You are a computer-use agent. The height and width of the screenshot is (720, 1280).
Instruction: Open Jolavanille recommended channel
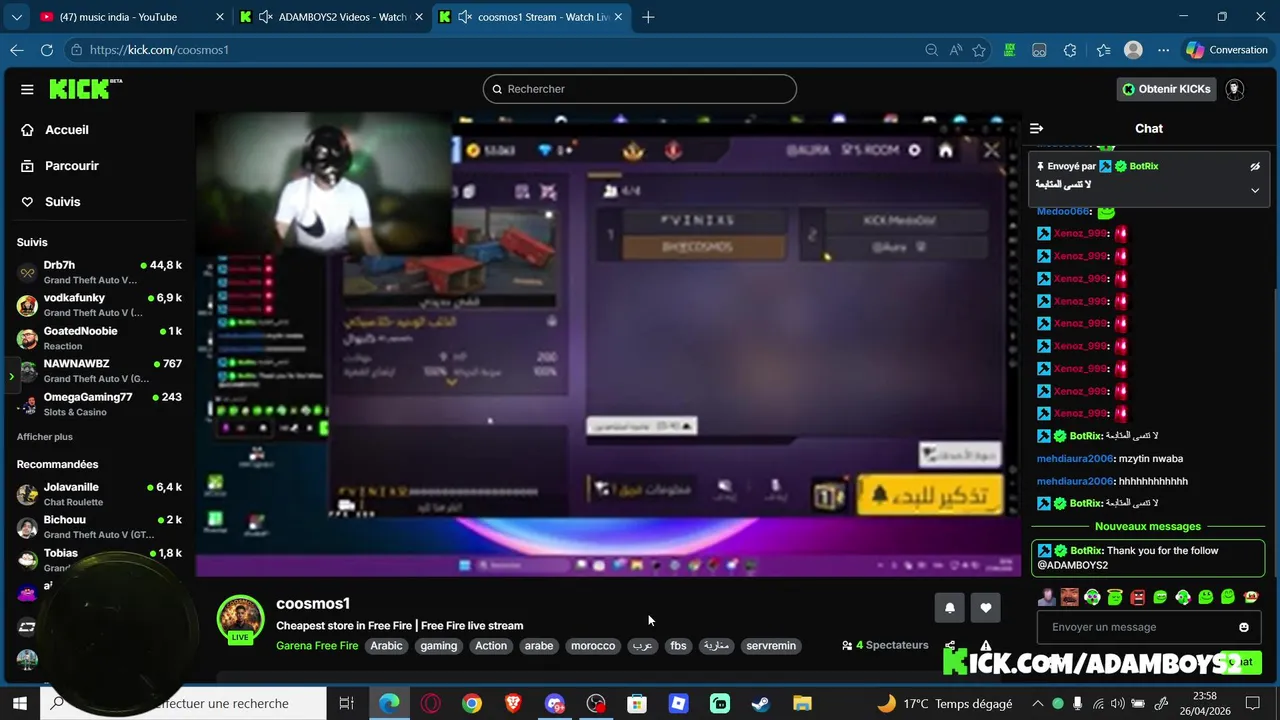click(x=99, y=494)
